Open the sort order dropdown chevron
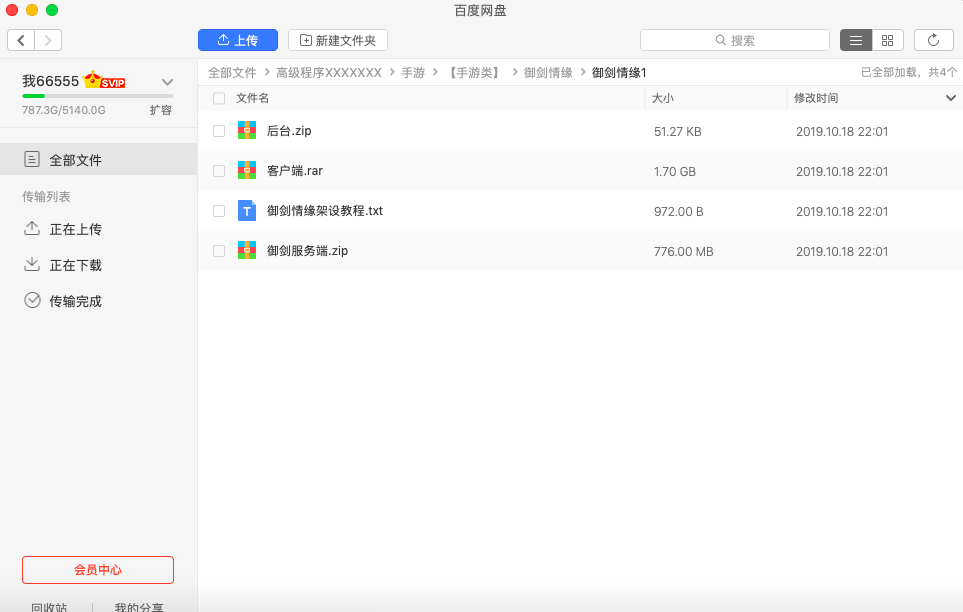This screenshot has width=963, height=612. (x=951, y=98)
